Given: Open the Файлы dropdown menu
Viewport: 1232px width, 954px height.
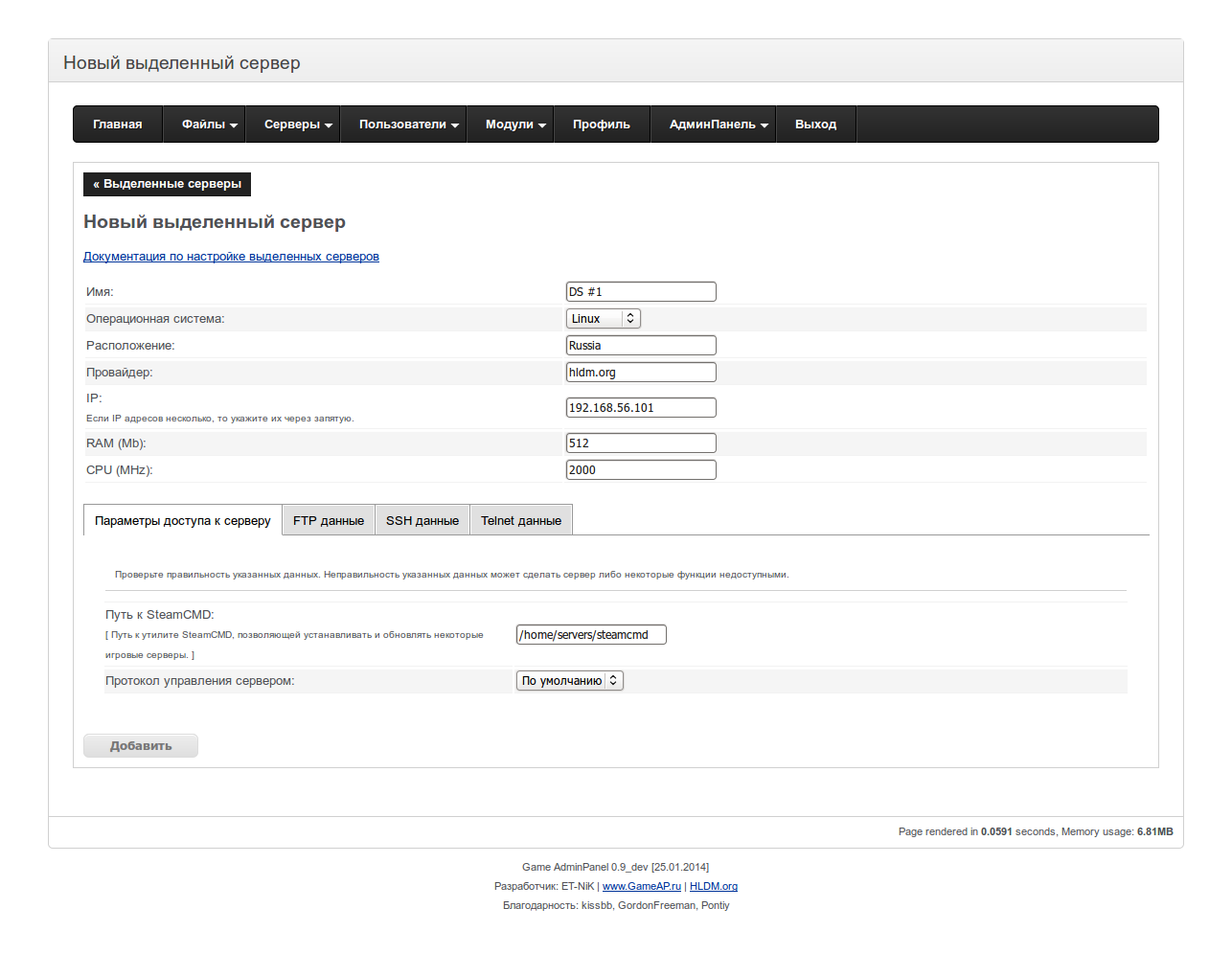Looking at the screenshot, I should 209,125.
